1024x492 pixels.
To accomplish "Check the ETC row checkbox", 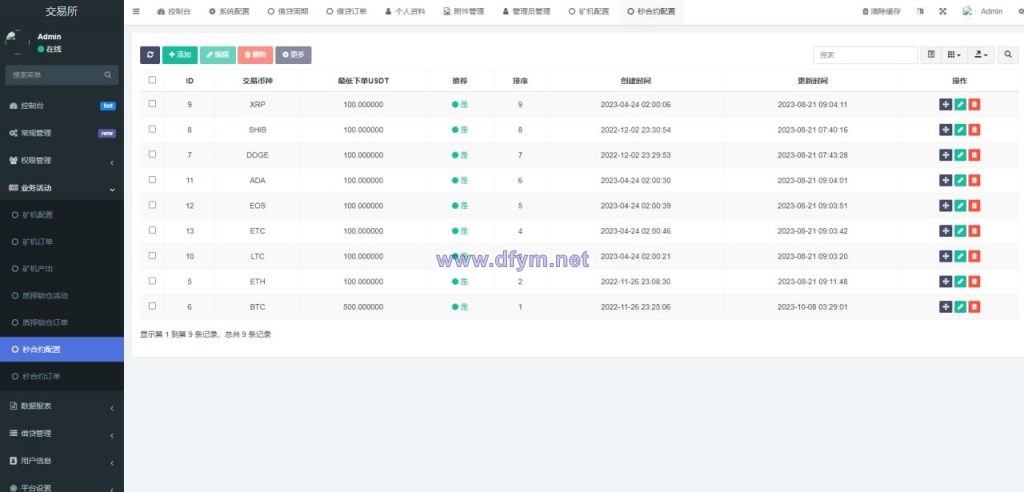I will pos(152,230).
